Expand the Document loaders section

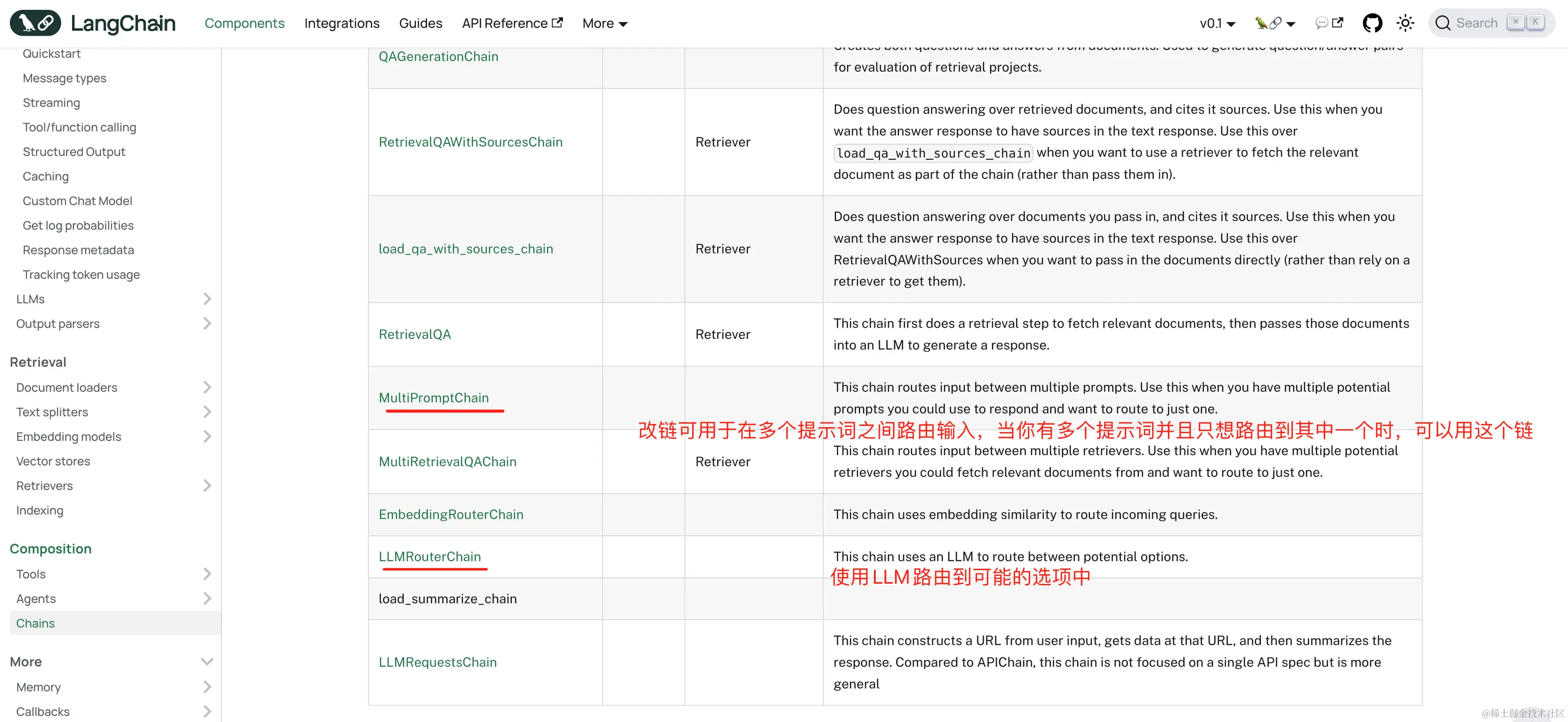207,388
